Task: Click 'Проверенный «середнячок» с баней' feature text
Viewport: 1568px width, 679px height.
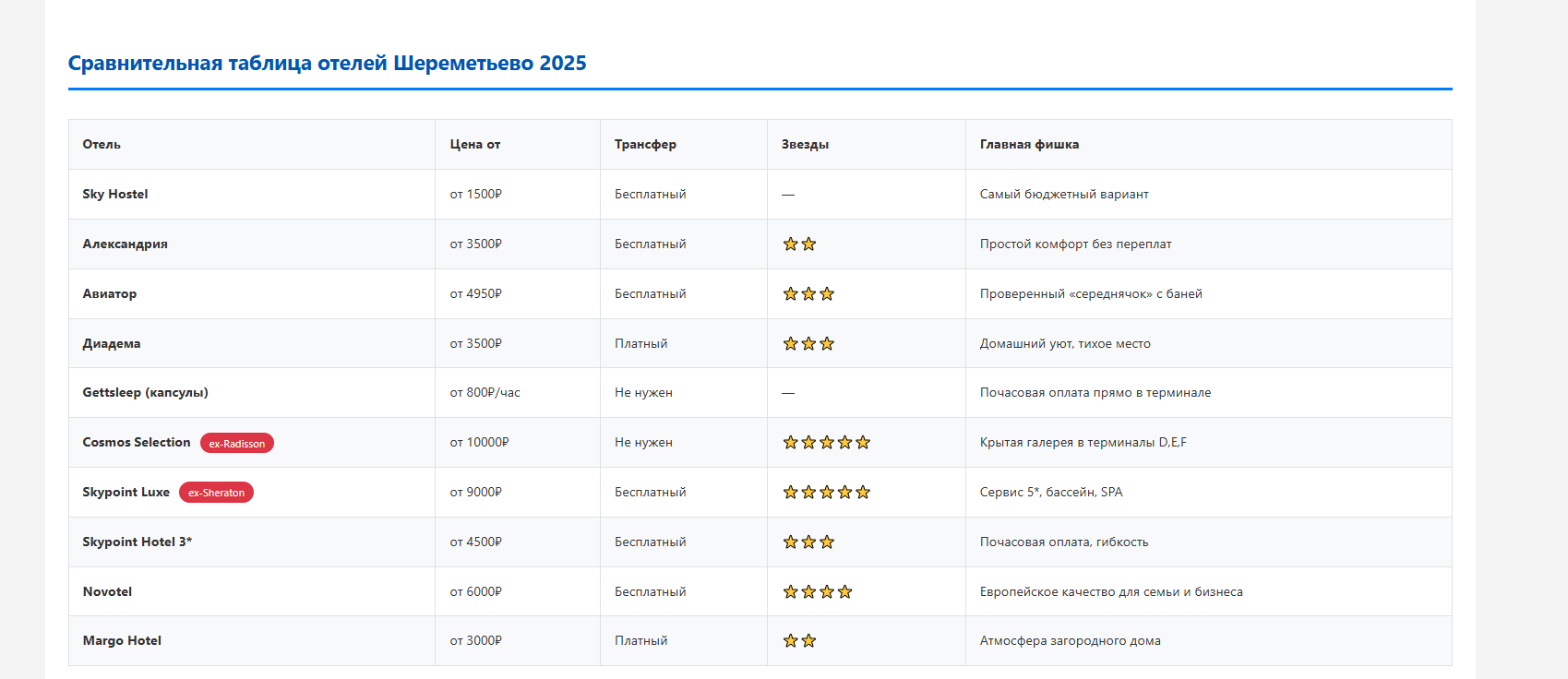Action: pyautogui.click(x=1091, y=293)
